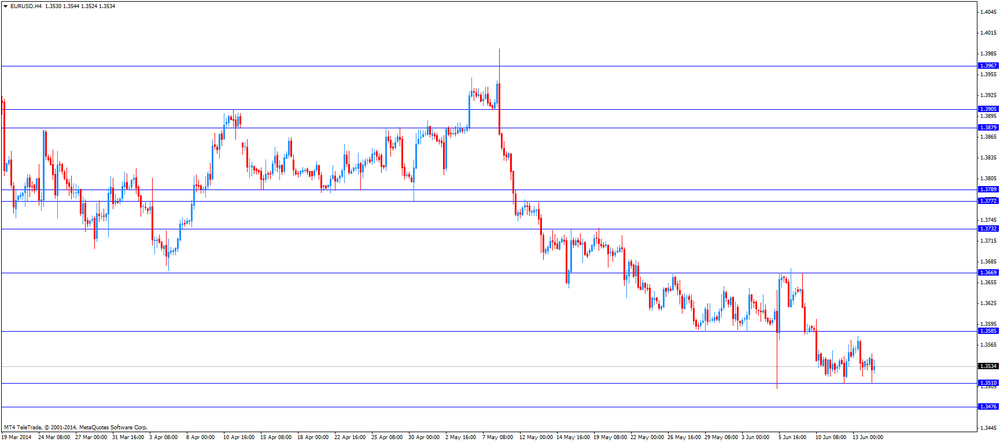
Task: Click the 22 May 00:00 time axis label
Action: tap(647, 438)
